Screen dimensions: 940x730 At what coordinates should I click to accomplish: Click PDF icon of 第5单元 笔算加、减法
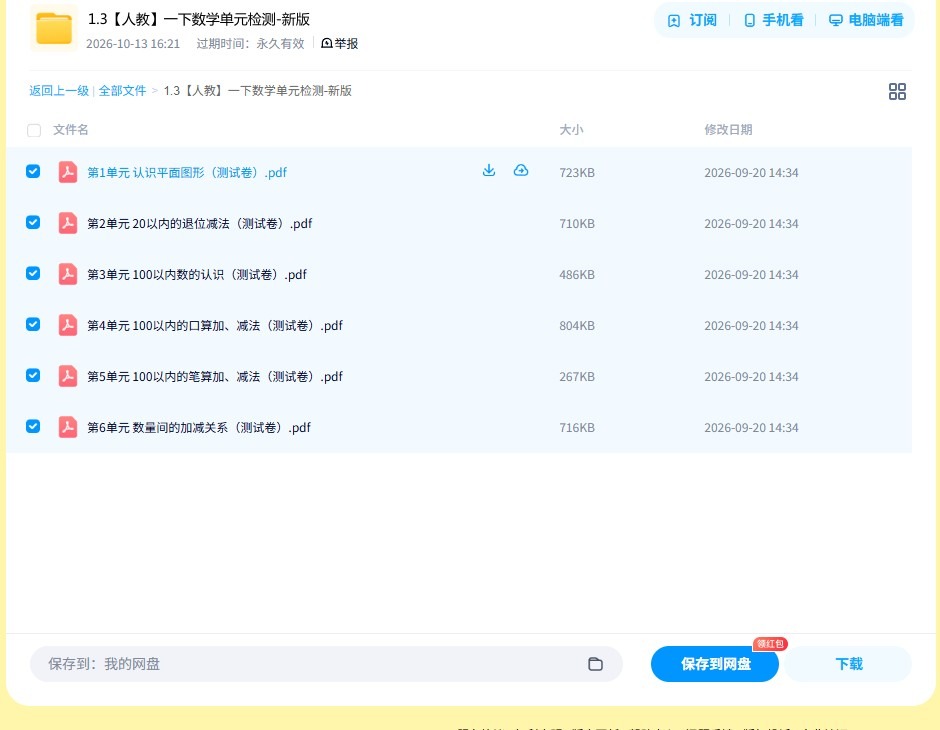click(x=68, y=376)
